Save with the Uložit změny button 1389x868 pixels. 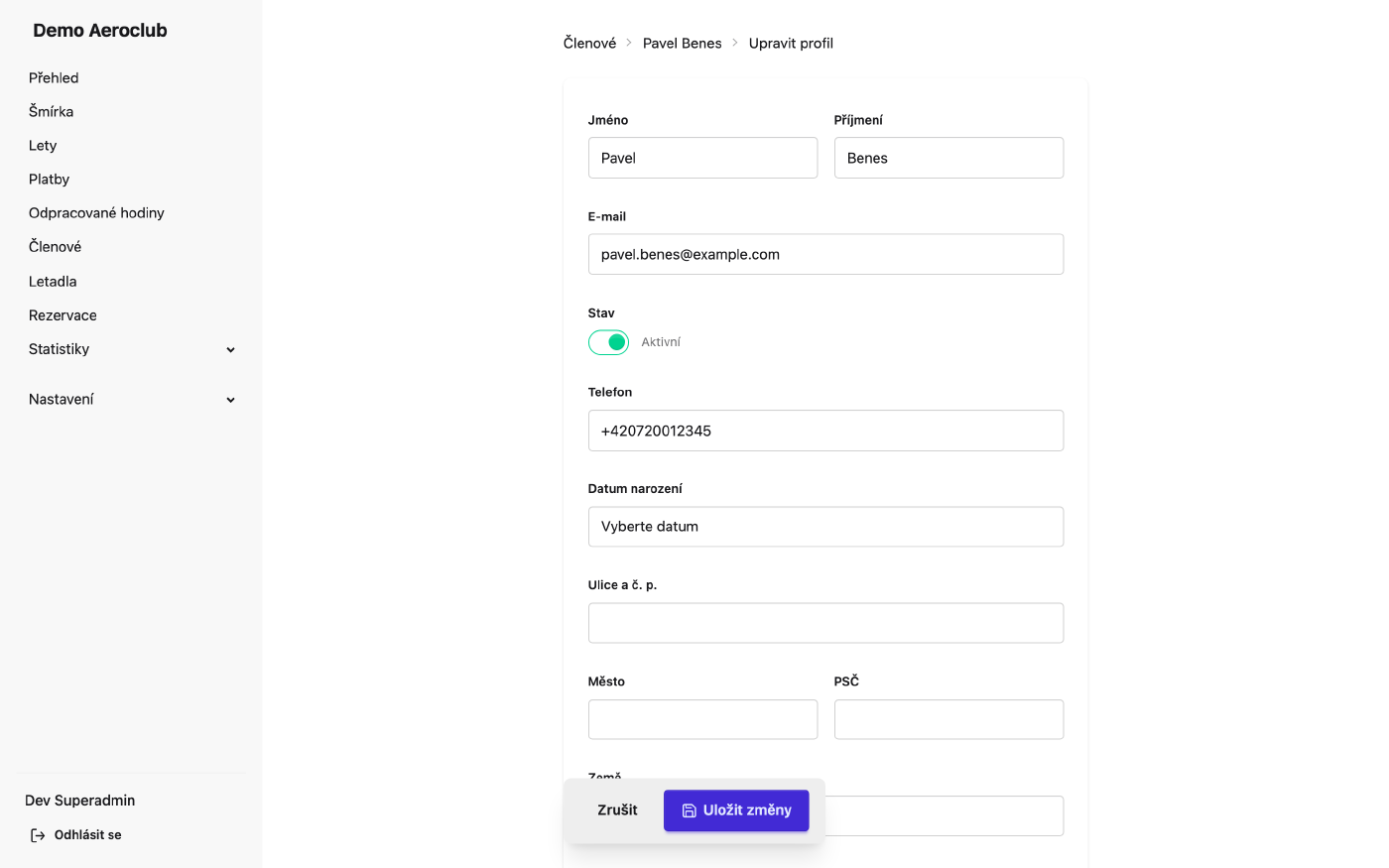coord(736,810)
